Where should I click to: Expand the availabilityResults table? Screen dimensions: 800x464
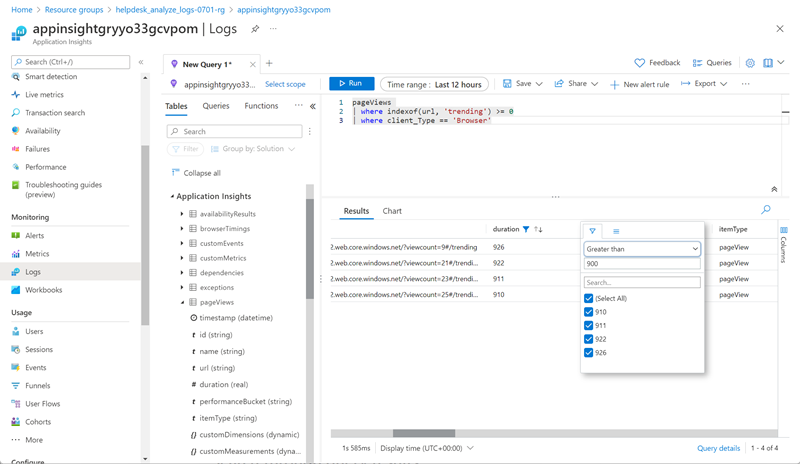(x=182, y=214)
